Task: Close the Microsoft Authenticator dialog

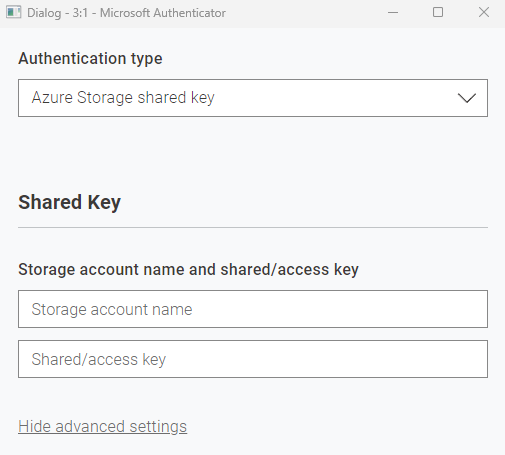Action: 484,13
